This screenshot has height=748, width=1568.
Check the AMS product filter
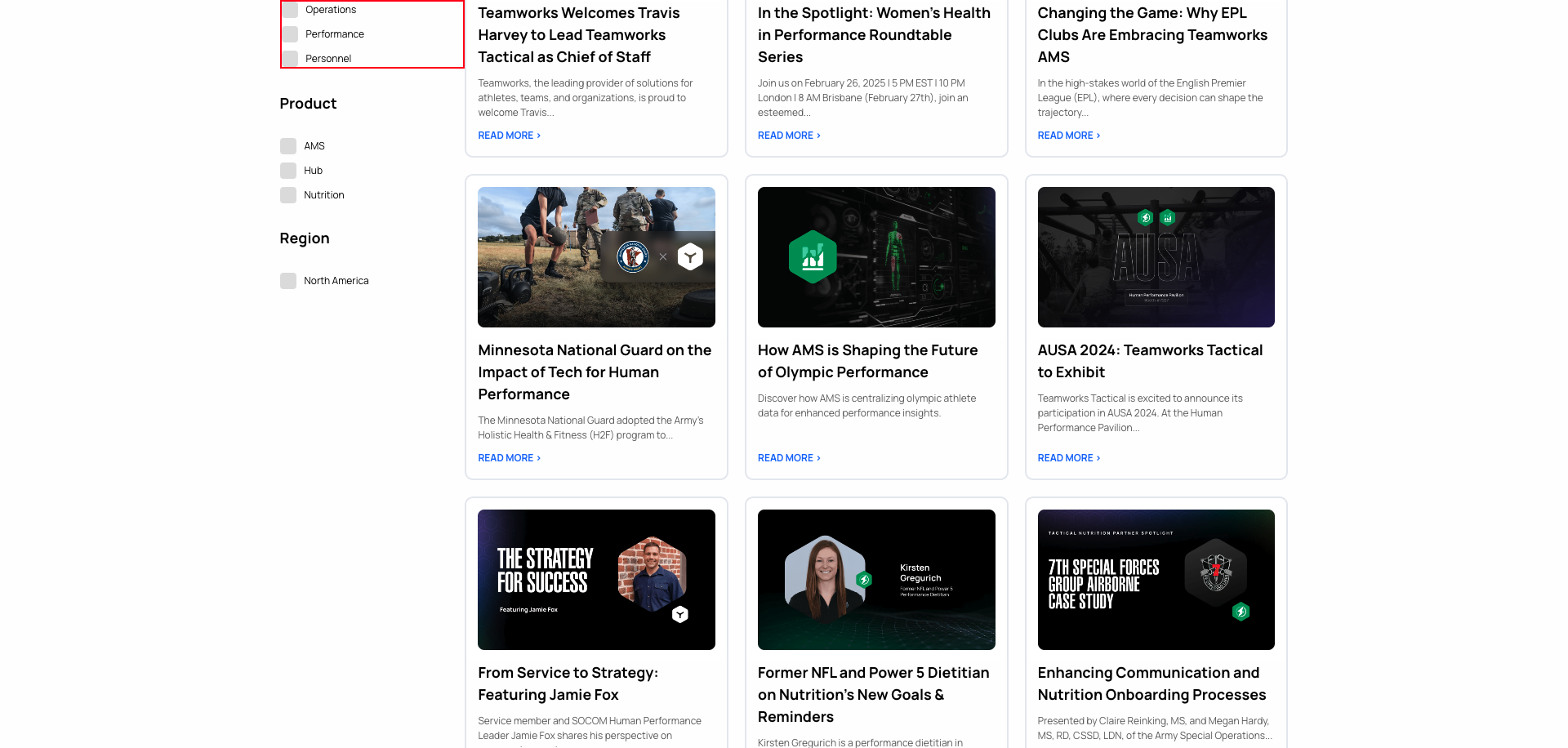pos(288,145)
